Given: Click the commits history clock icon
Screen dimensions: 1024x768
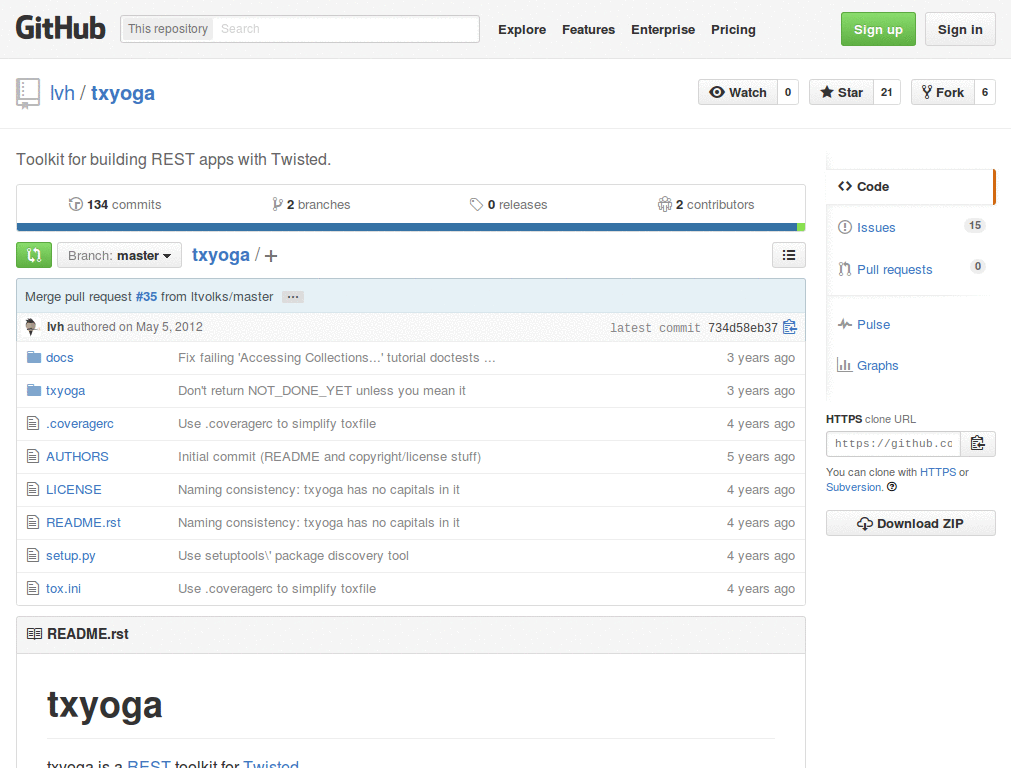Looking at the screenshot, I should pyautogui.click(x=76, y=204).
